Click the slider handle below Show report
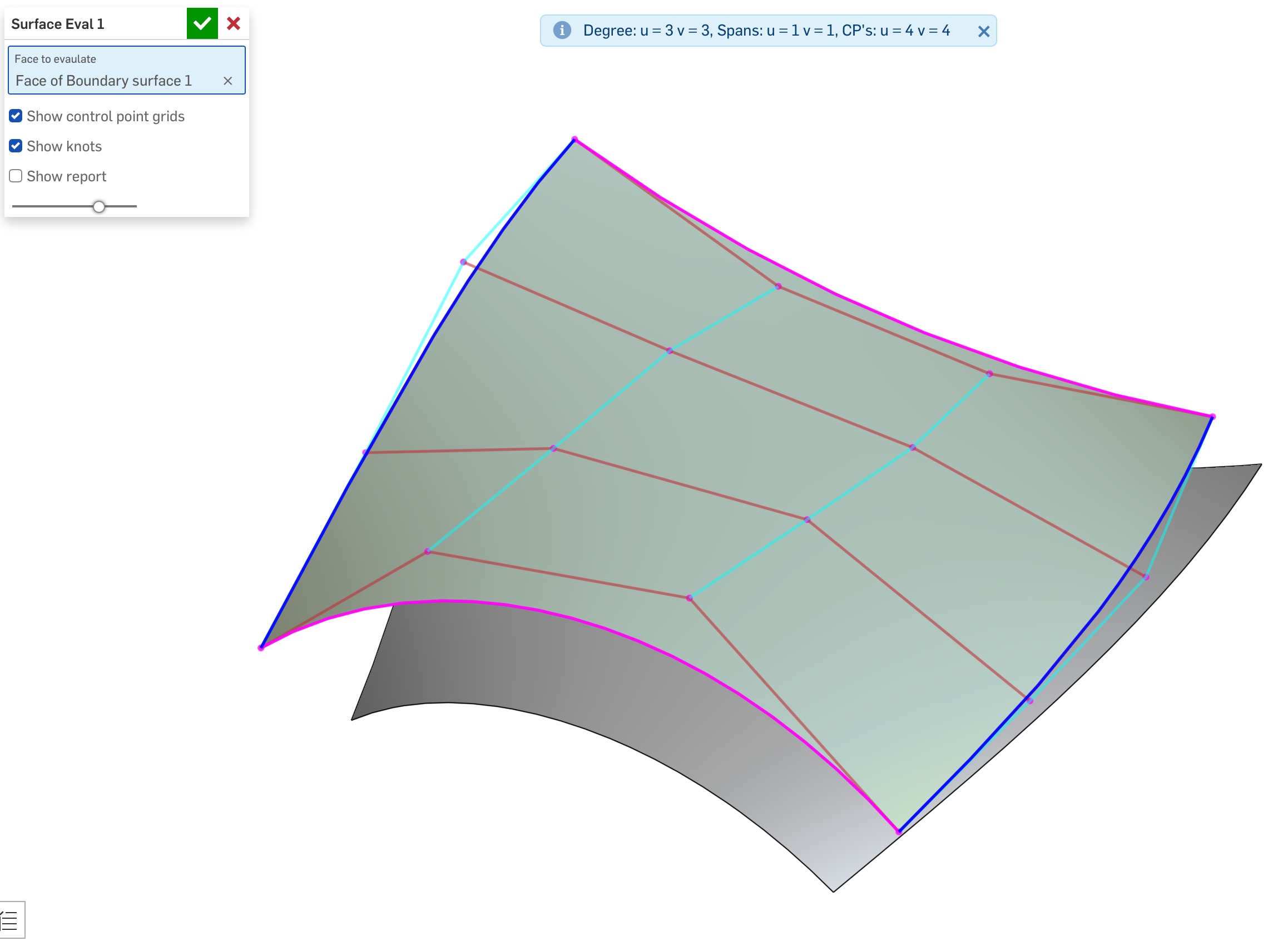The image size is (1288, 951). pos(99,207)
